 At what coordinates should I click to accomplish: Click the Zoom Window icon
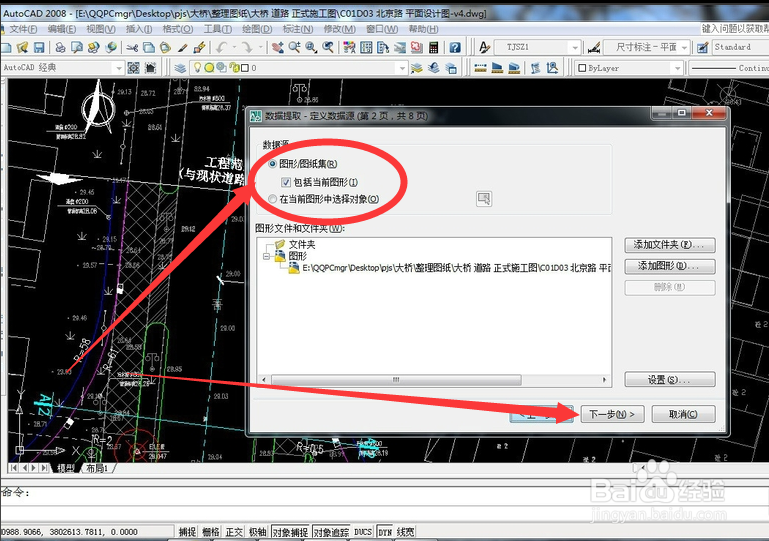[311, 48]
